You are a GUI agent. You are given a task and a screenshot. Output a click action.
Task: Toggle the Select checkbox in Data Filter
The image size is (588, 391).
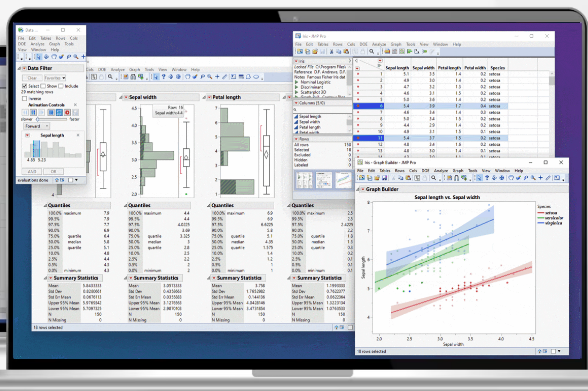[x=24, y=86]
